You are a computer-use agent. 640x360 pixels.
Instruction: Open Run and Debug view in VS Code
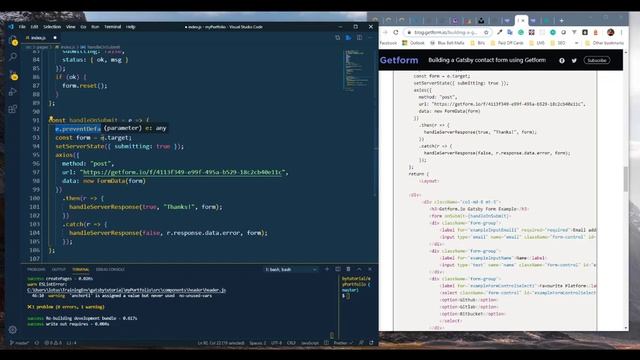(x=13, y=92)
